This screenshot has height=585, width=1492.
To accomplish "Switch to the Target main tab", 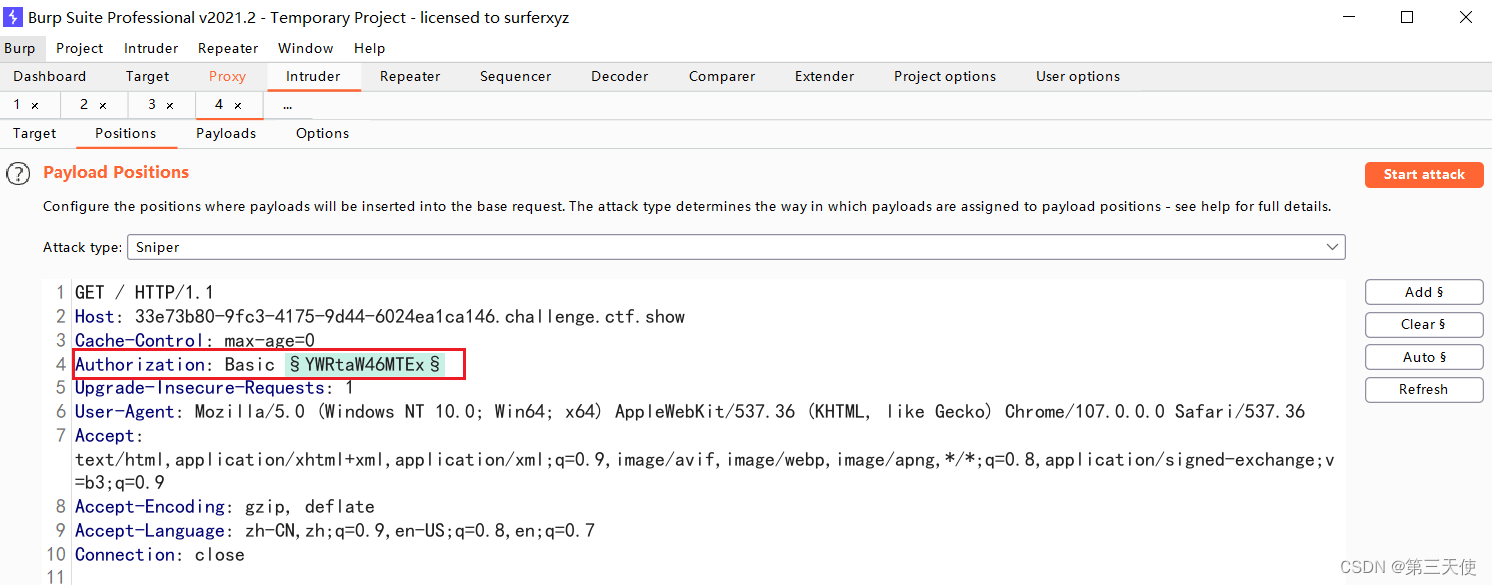I will click(147, 76).
